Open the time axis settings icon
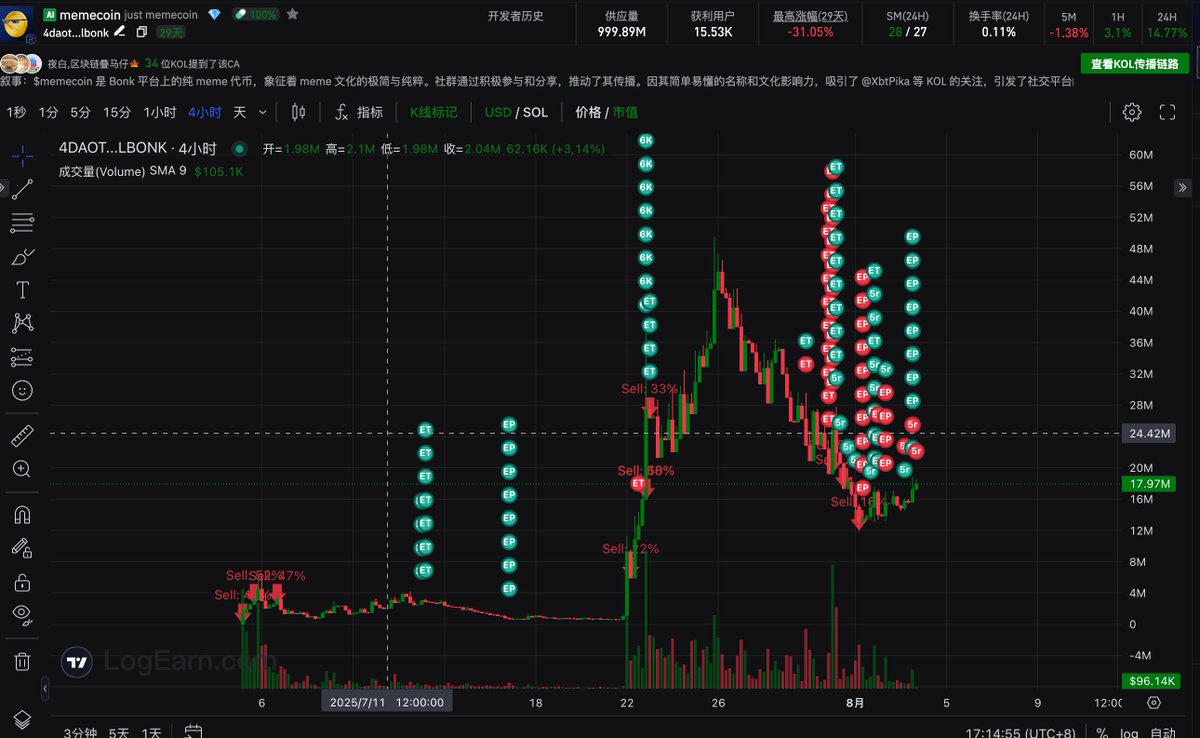The height and width of the screenshot is (738, 1200). [x=1153, y=703]
